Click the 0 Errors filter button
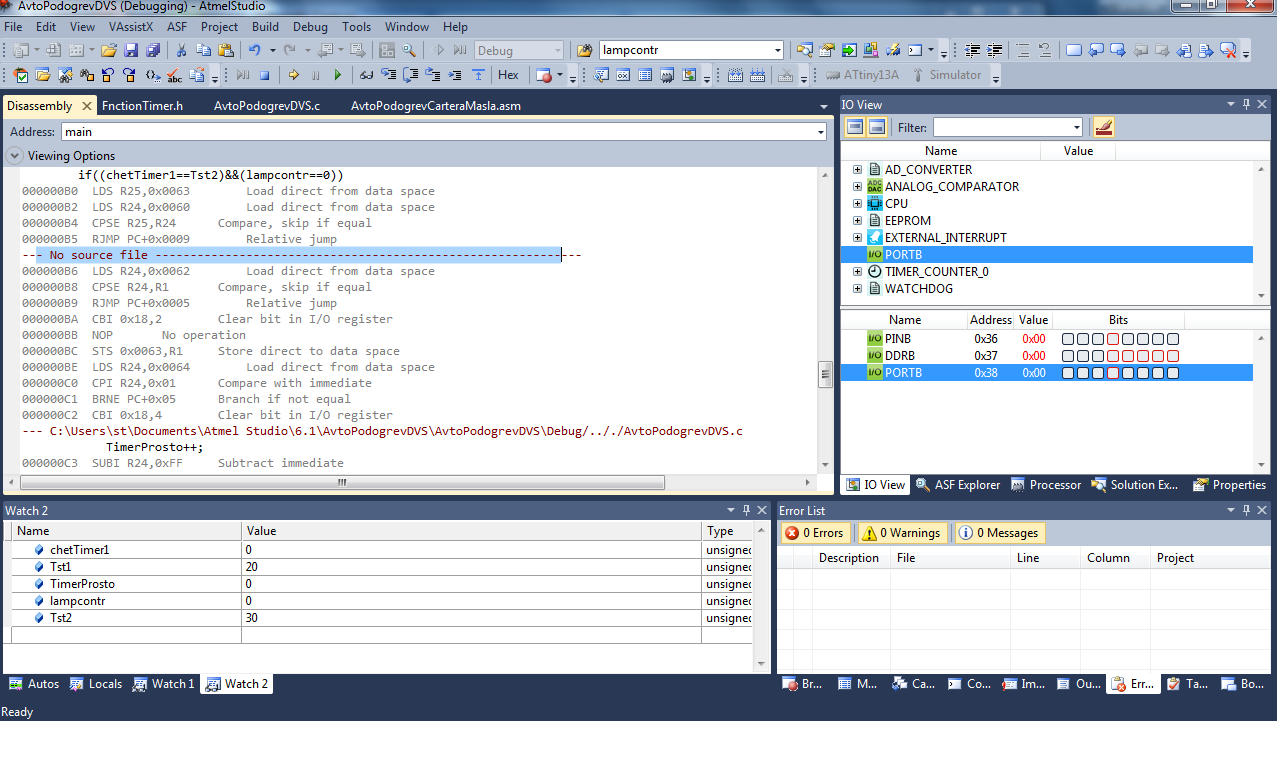Image resolution: width=1280 pixels, height=768 pixels. (x=814, y=533)
